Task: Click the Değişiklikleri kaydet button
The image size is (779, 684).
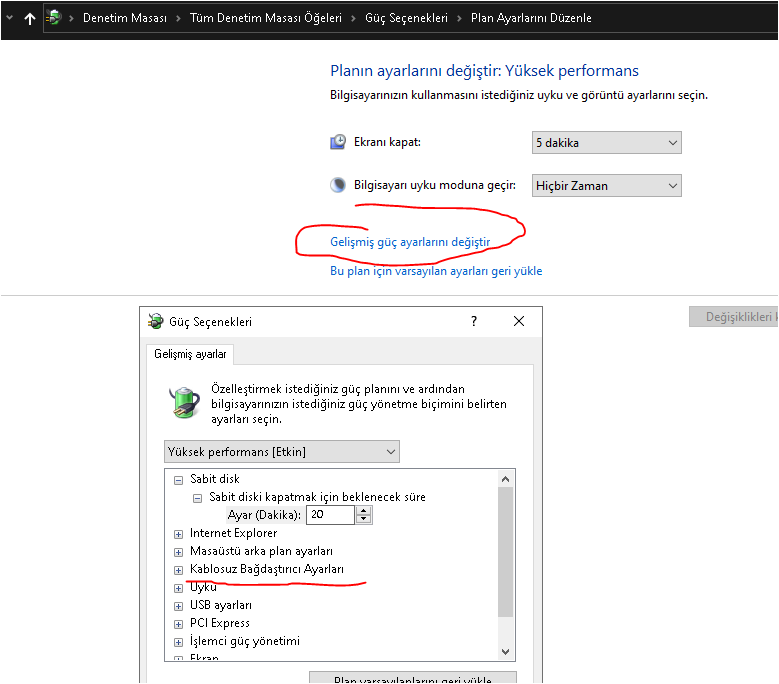Action: point(733,317)
